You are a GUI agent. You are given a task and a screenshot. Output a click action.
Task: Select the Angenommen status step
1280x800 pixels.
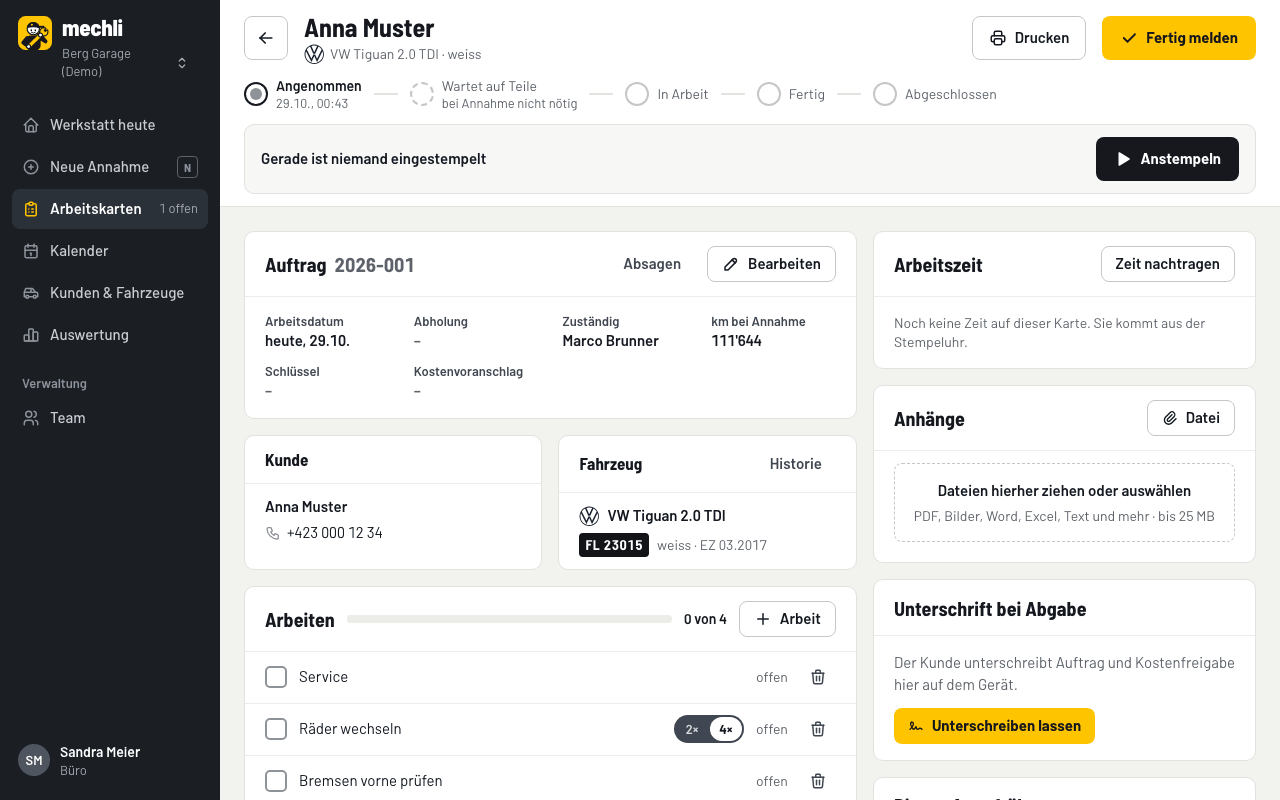[x=303, y=94]
